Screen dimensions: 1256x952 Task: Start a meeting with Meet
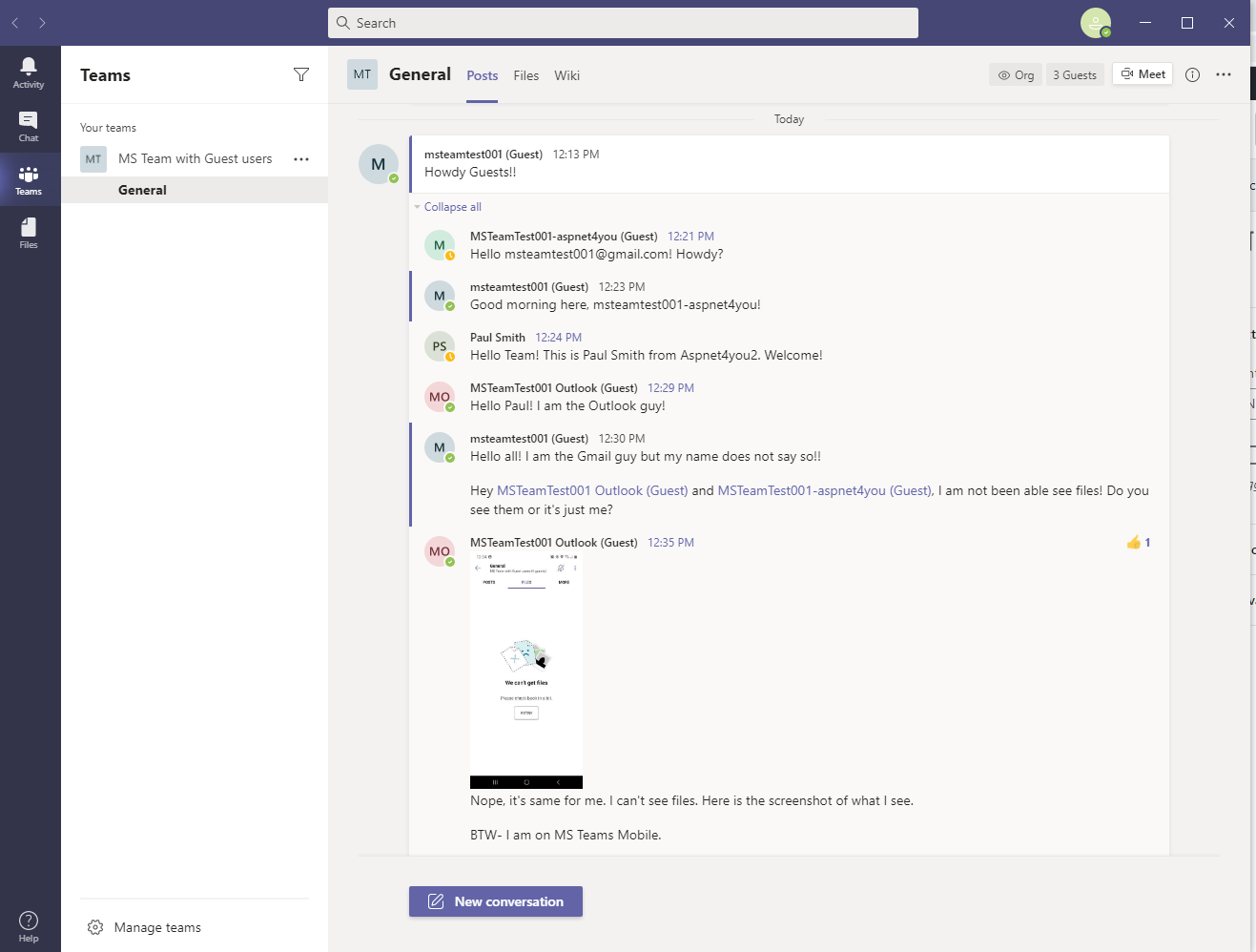click(1143, 74)
